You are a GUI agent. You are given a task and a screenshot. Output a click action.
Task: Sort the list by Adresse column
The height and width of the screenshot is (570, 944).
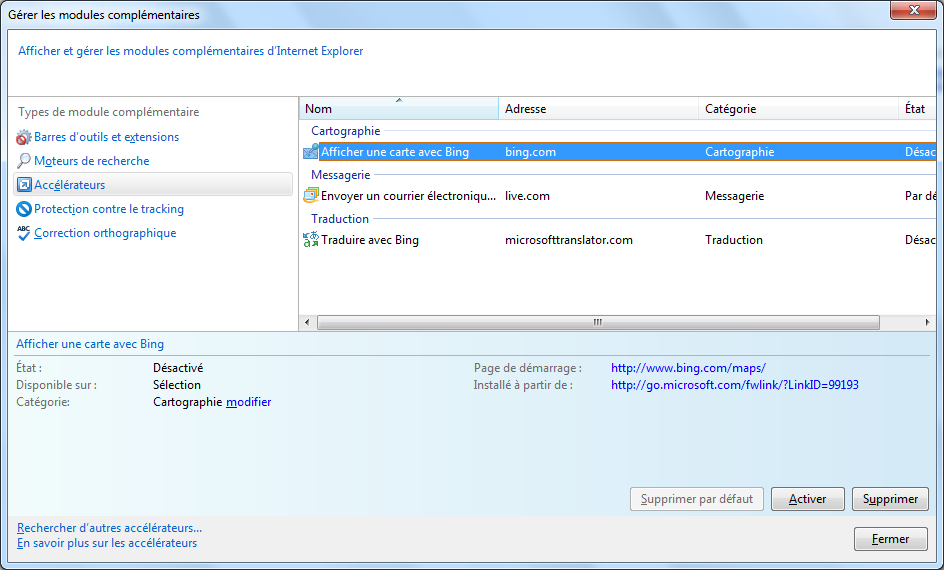598,108
